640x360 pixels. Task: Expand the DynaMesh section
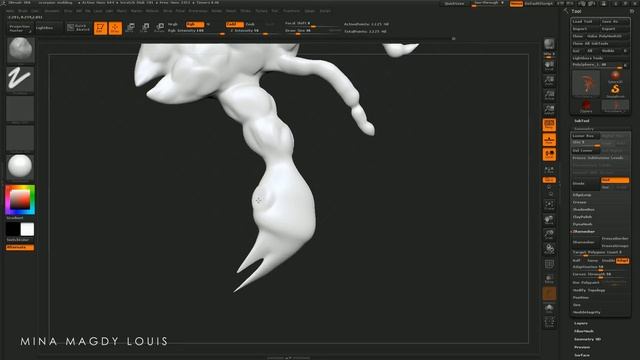point(582,224)
